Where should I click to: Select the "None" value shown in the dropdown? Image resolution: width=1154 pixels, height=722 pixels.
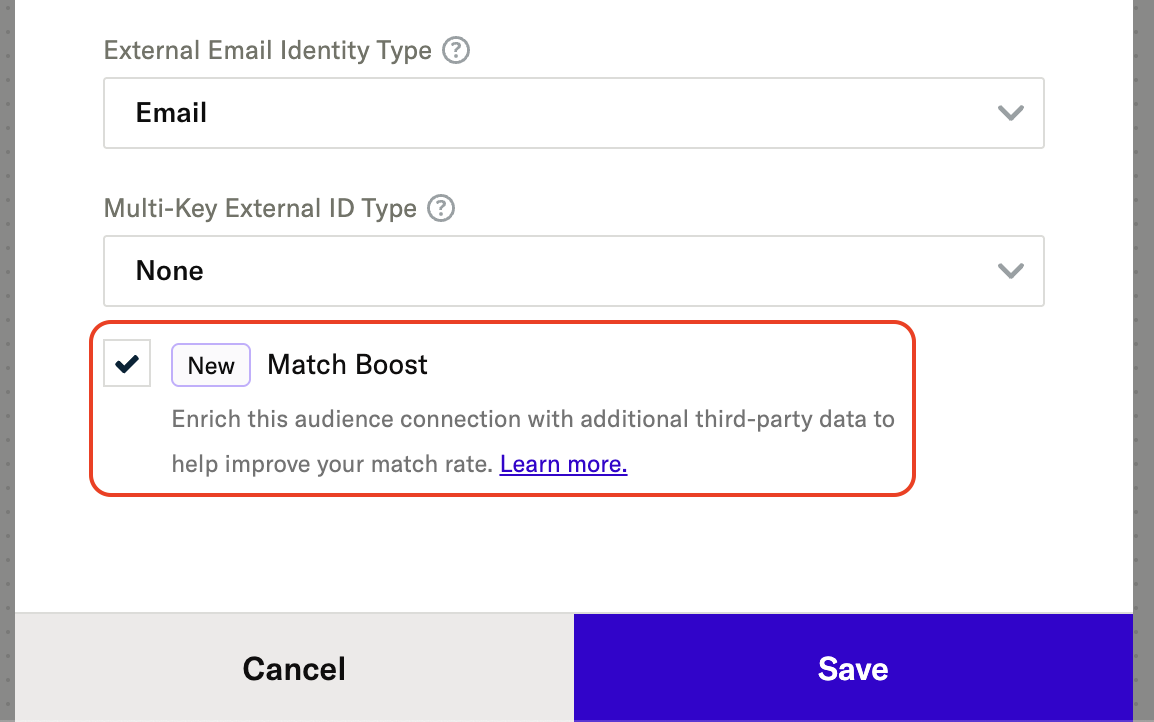pos(170,271)
